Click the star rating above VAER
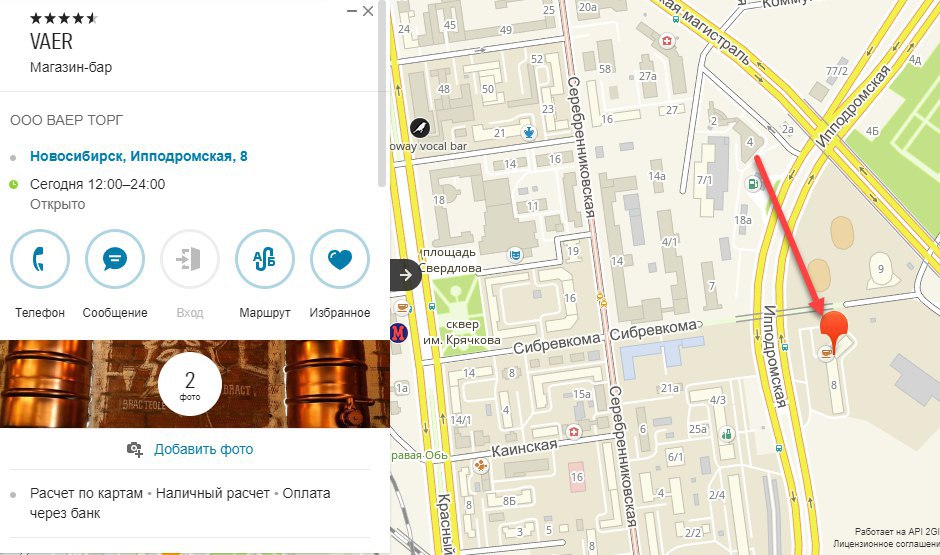Image resolution: width=940 pixels, height=555 pixels. (x=64, y=18)
